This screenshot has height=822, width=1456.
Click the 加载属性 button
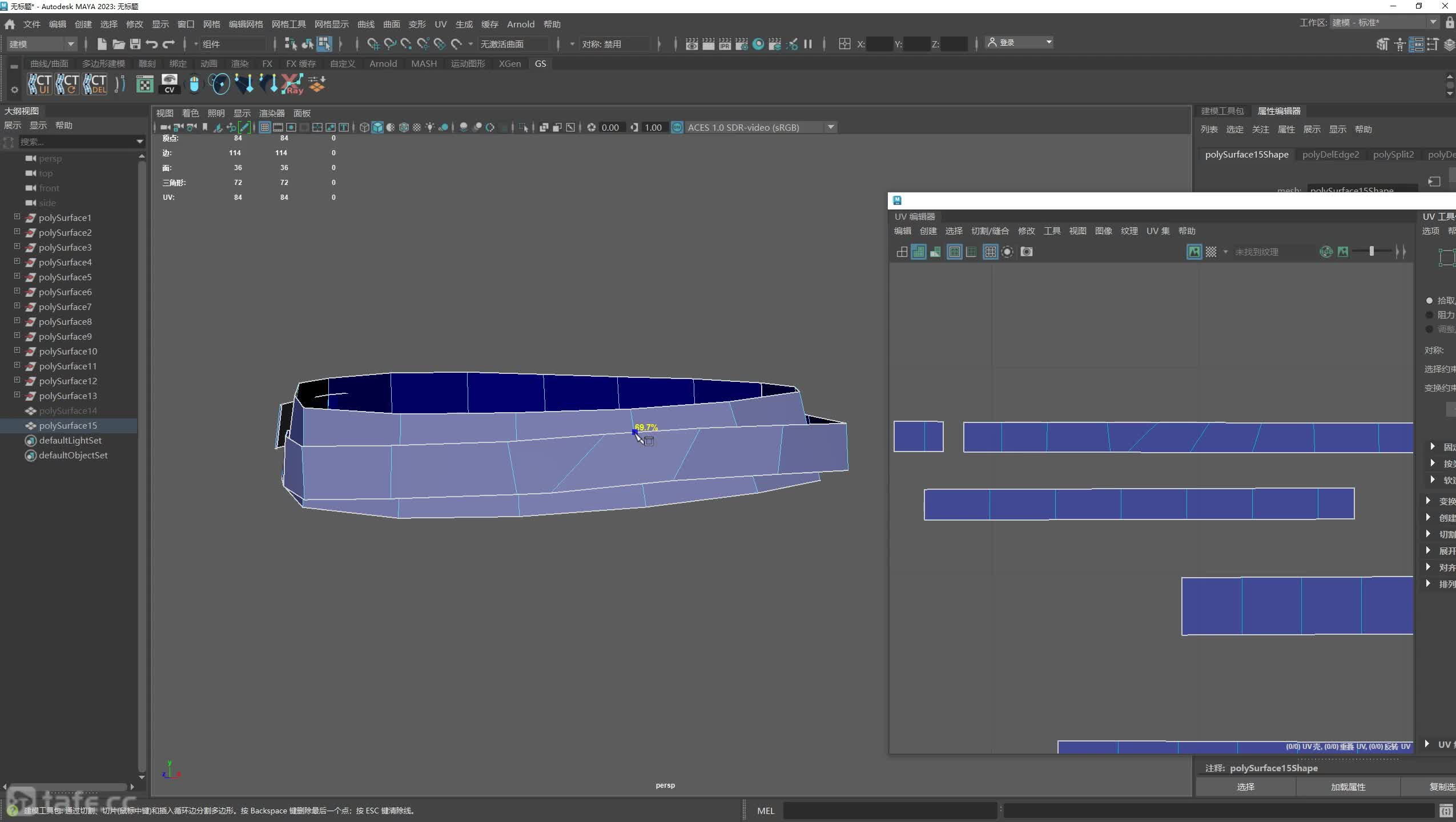click(x=1348, y=787)
